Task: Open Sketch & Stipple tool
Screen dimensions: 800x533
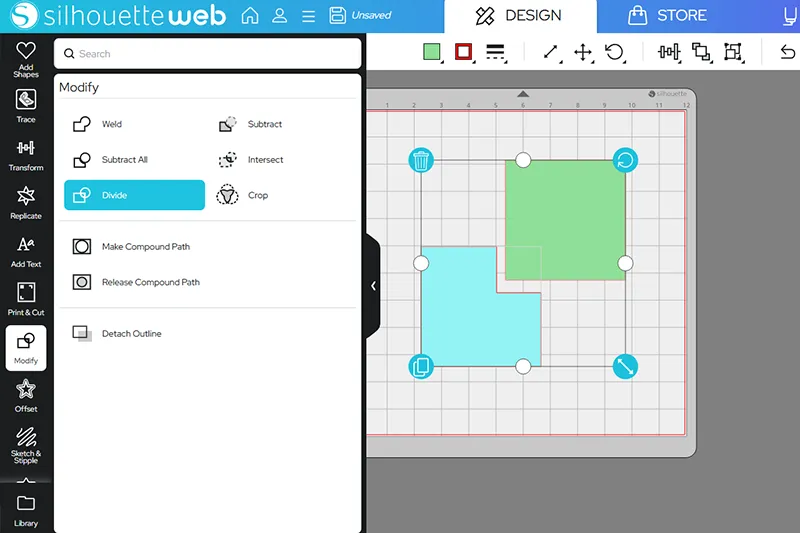Action: click(26, 444)
